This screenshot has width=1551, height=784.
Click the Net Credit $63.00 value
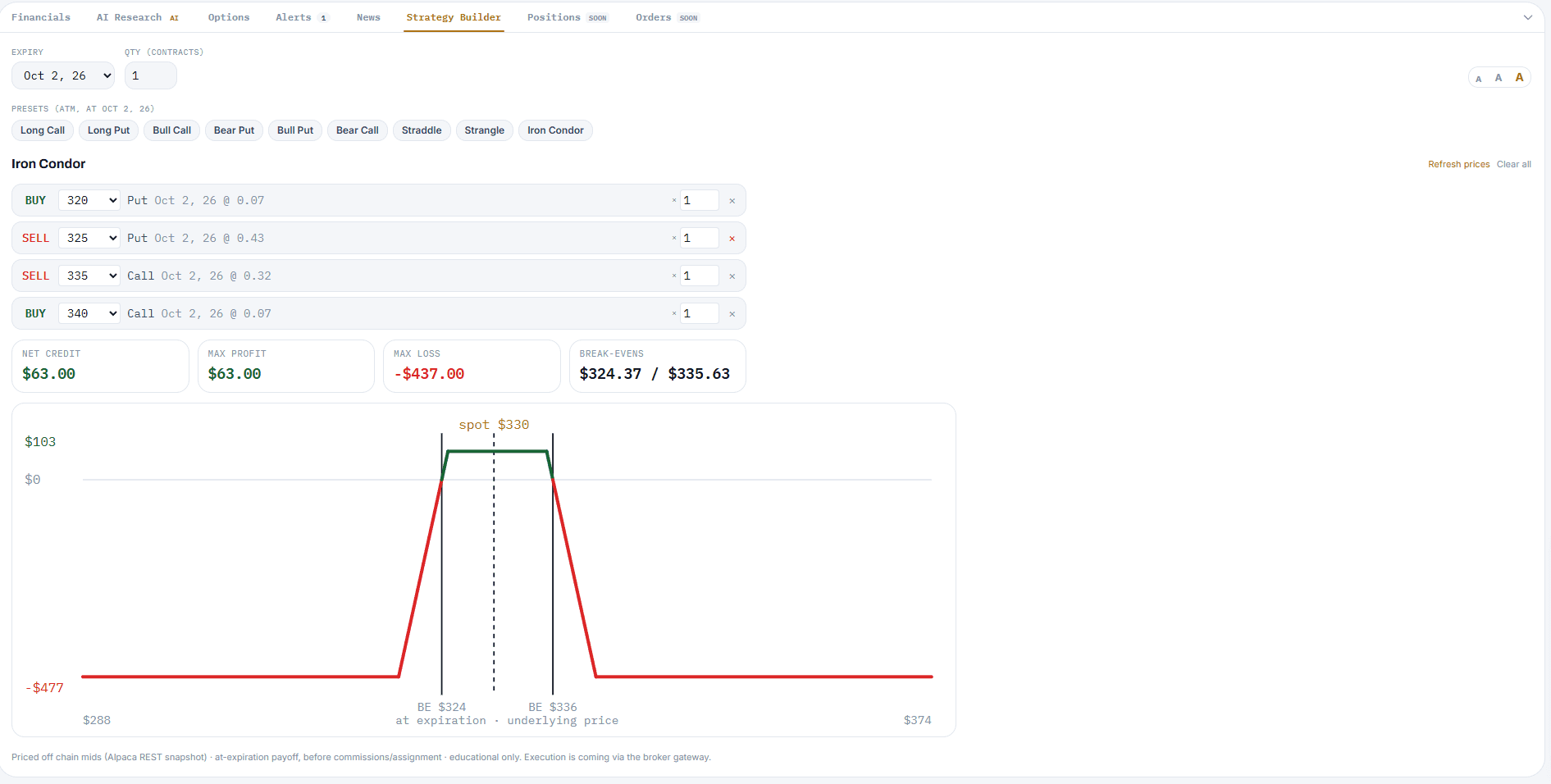(48, 374)
